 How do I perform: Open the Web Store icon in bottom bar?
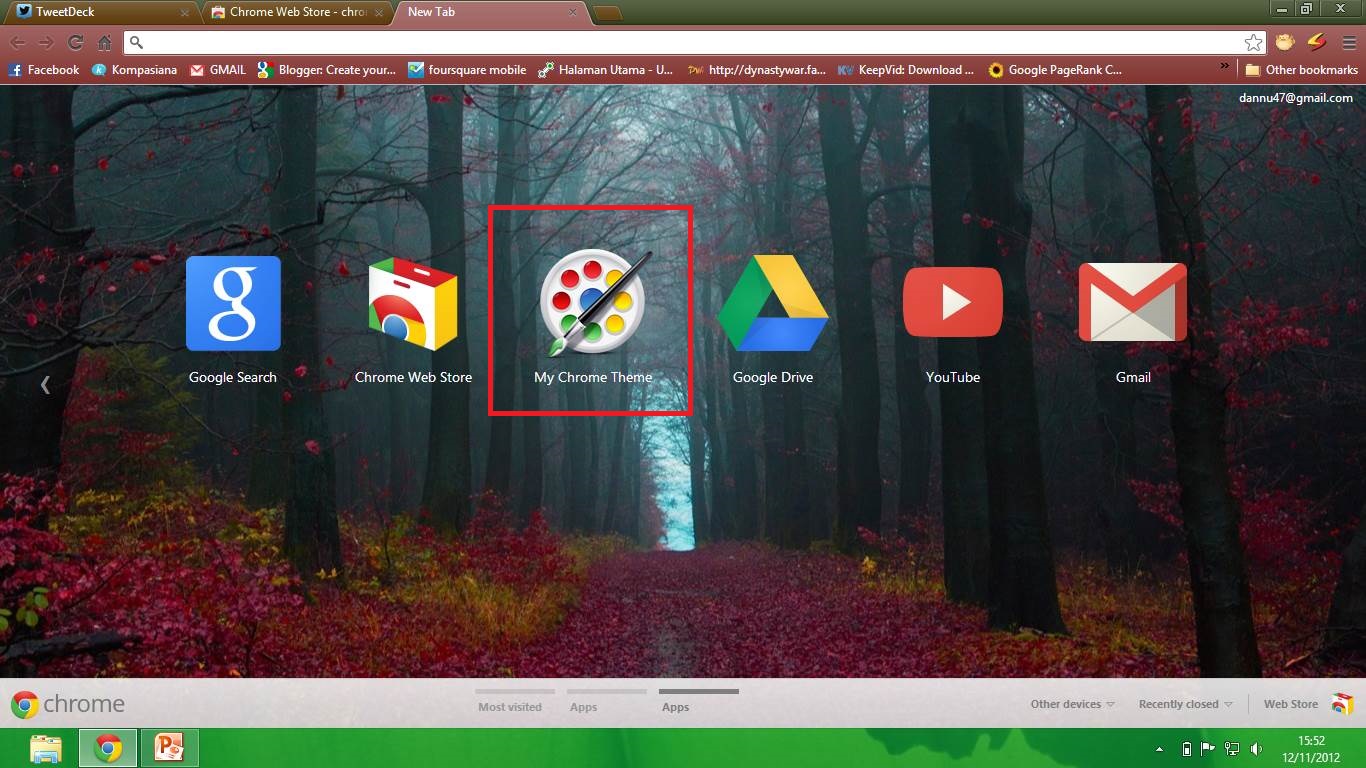[1342, 704]
